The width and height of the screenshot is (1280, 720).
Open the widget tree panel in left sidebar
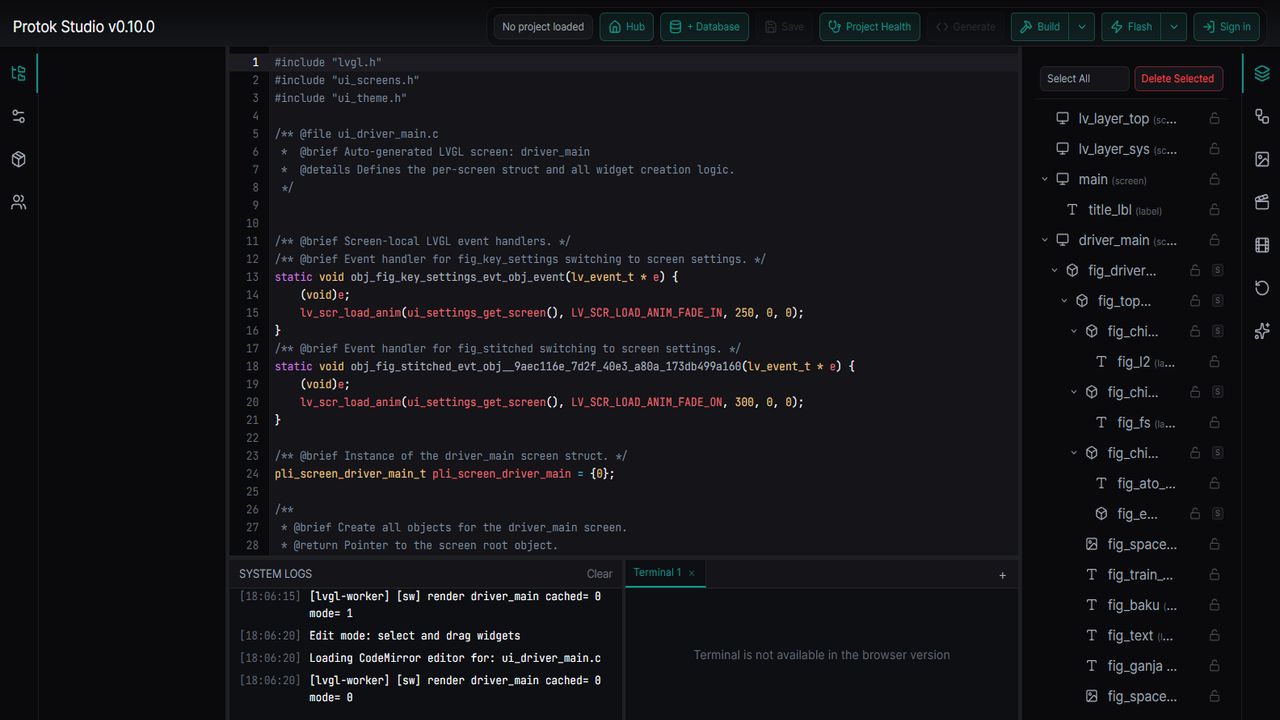tap(18, 73)
